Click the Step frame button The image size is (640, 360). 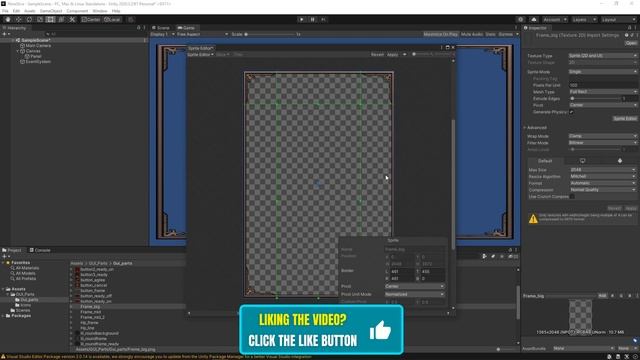(323, 20)
